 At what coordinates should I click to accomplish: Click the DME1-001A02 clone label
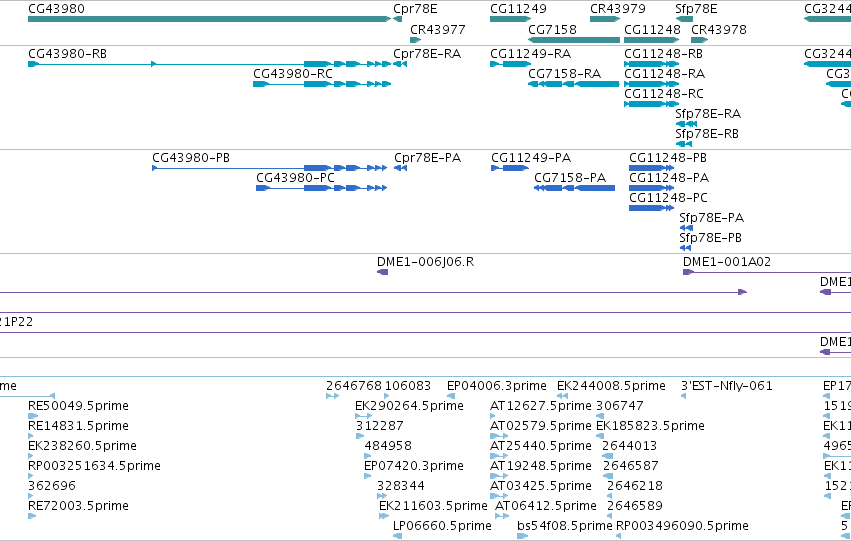click(727, 262)
